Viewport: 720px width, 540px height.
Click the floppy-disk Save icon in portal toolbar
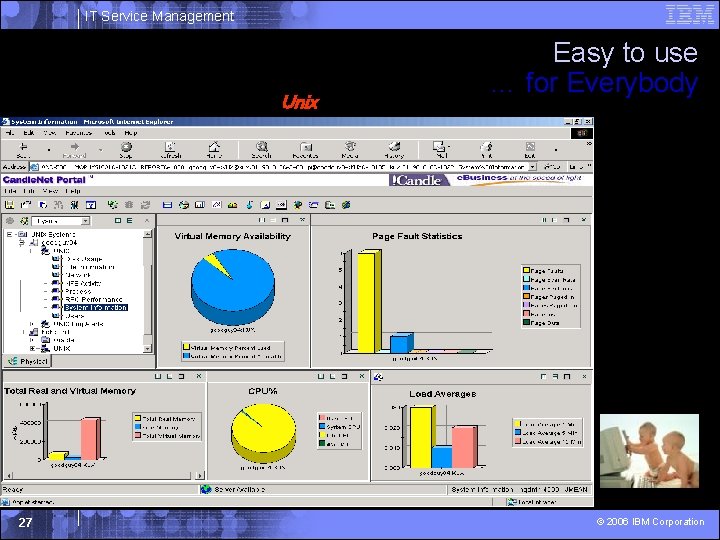(9, 205)
